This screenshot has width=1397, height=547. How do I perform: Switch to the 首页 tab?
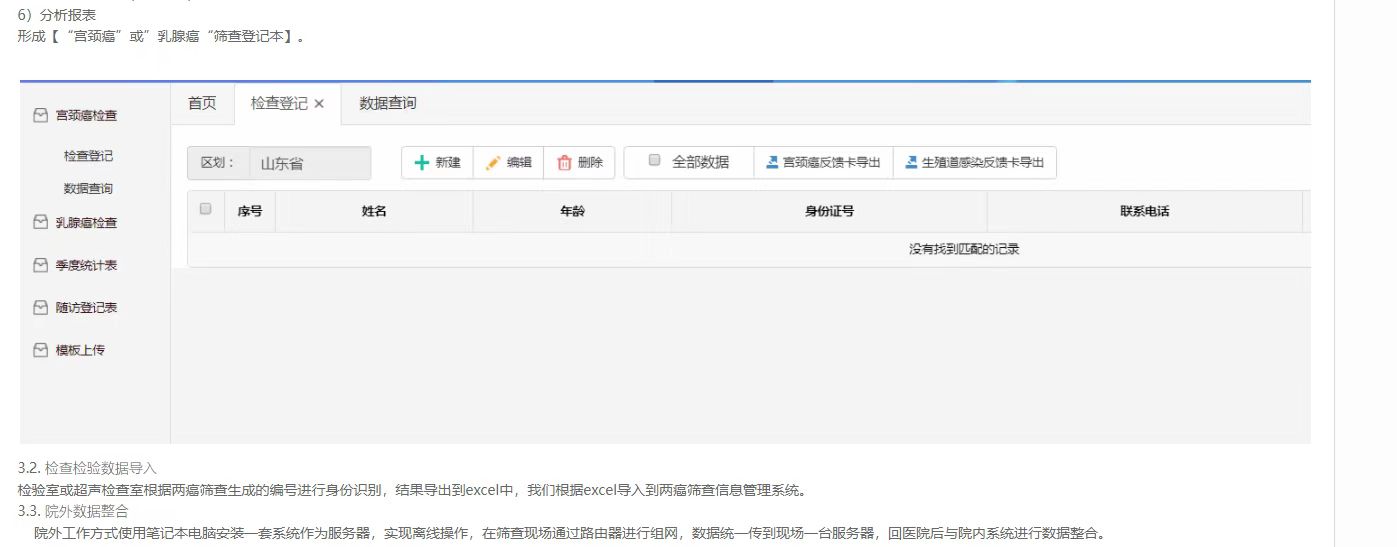coord(202,103)
